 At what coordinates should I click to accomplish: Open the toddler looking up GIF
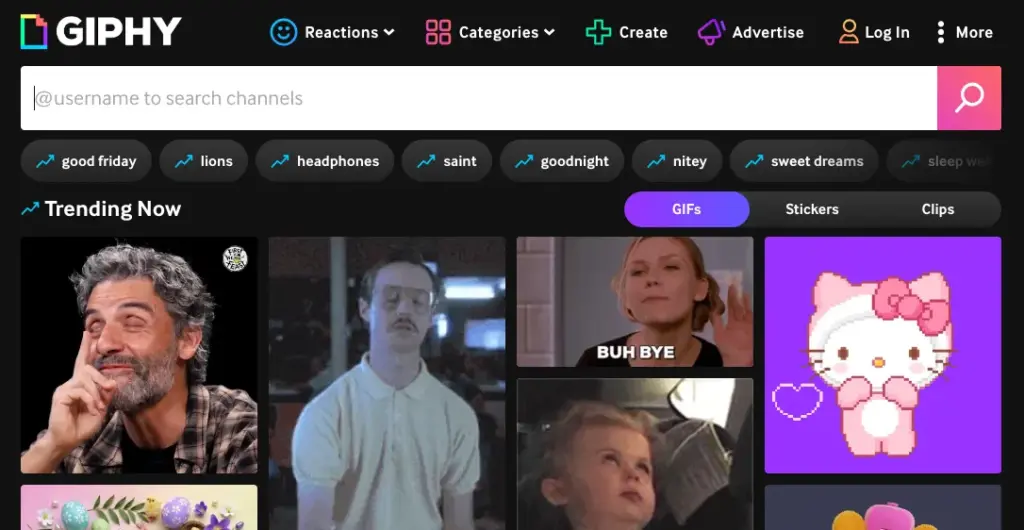pos(635,454)
